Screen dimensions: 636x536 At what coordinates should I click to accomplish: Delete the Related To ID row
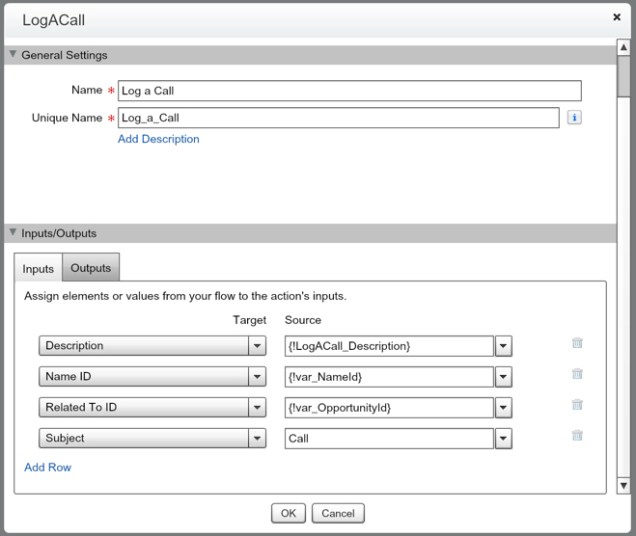[x=577, y=405]
